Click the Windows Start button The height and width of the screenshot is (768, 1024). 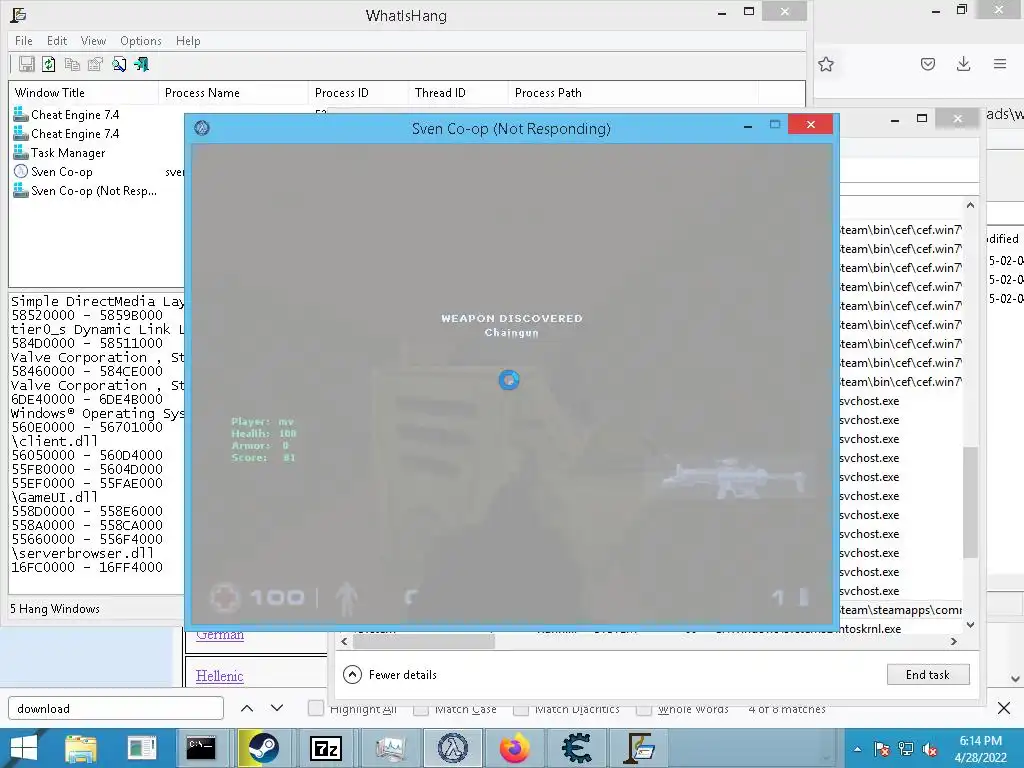pyautogui.click(x=24, y=748)
